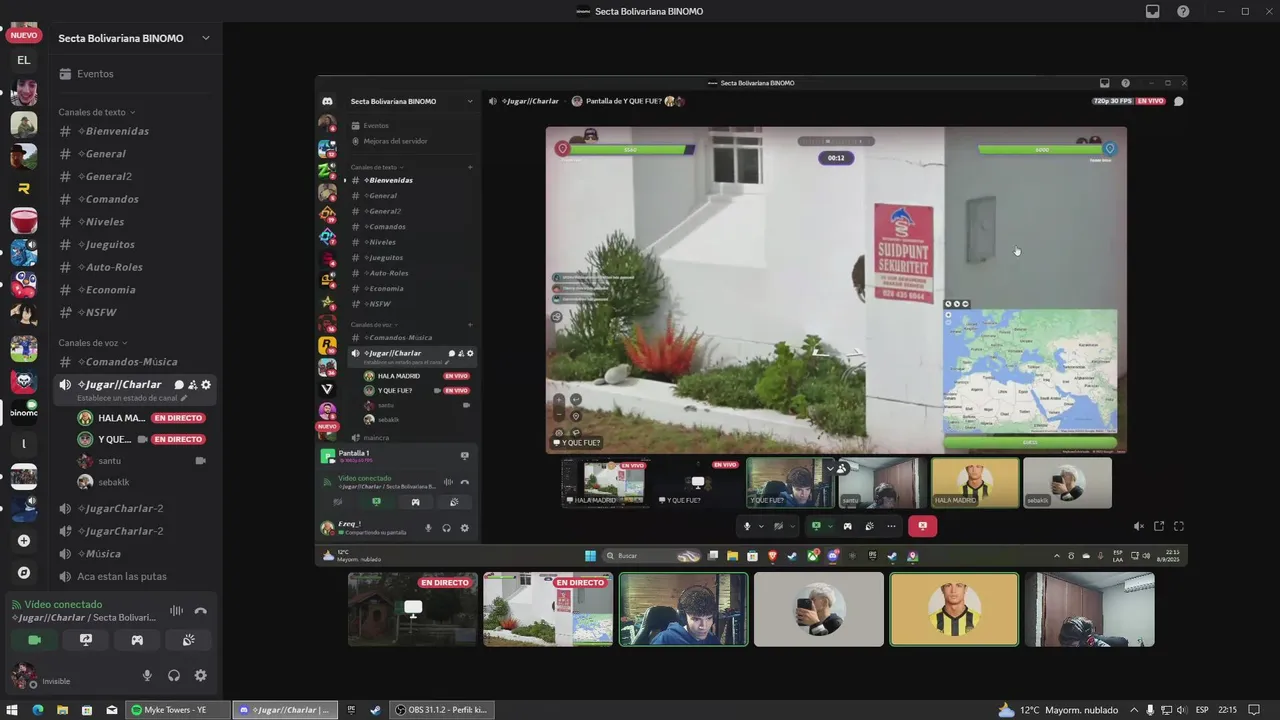Click share screen button in voice panel
This screenshot has height=720, width=1280.
click(86, 640)
